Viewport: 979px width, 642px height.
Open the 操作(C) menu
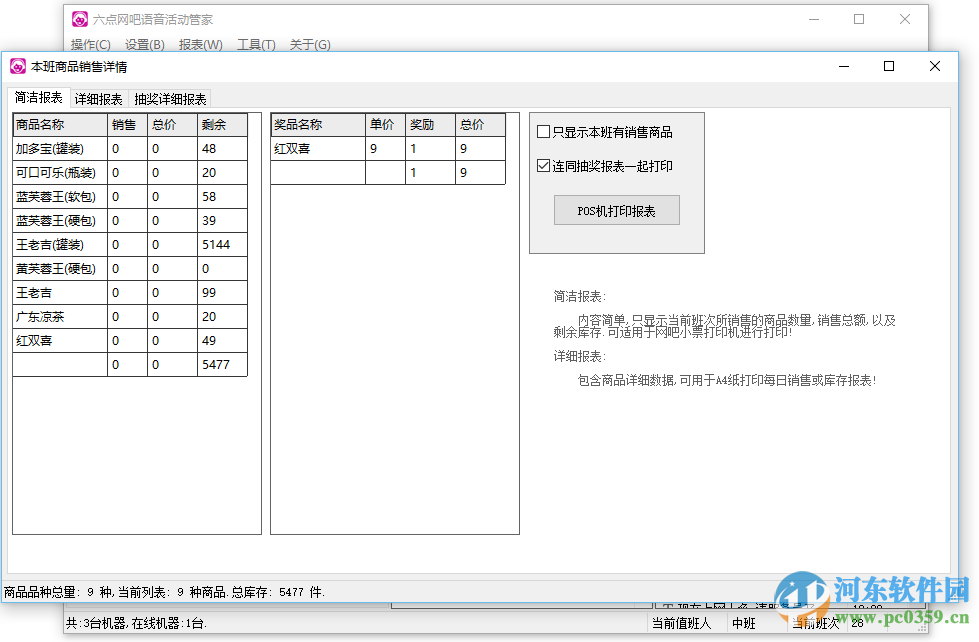coord(91,44)
